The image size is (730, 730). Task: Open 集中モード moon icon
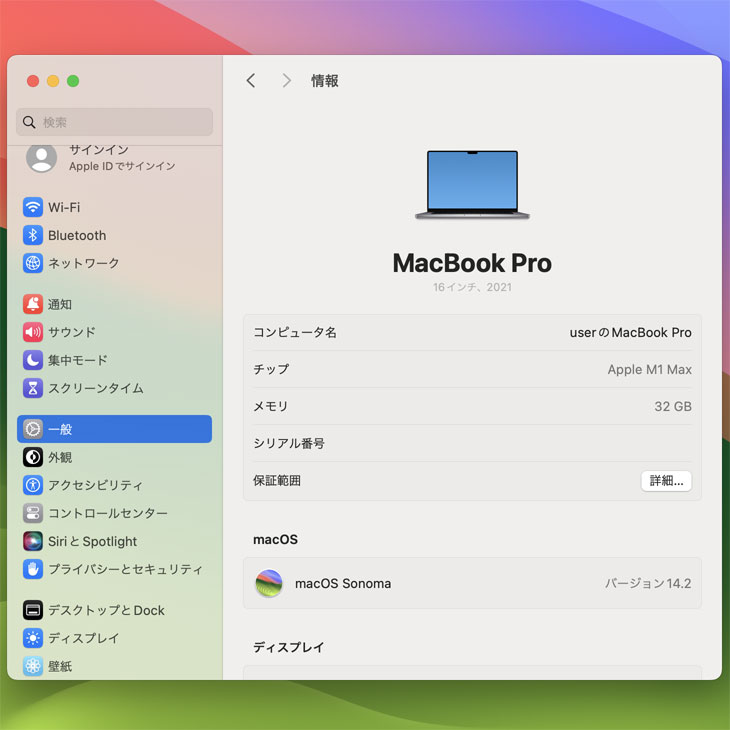(x=33, y=360)
